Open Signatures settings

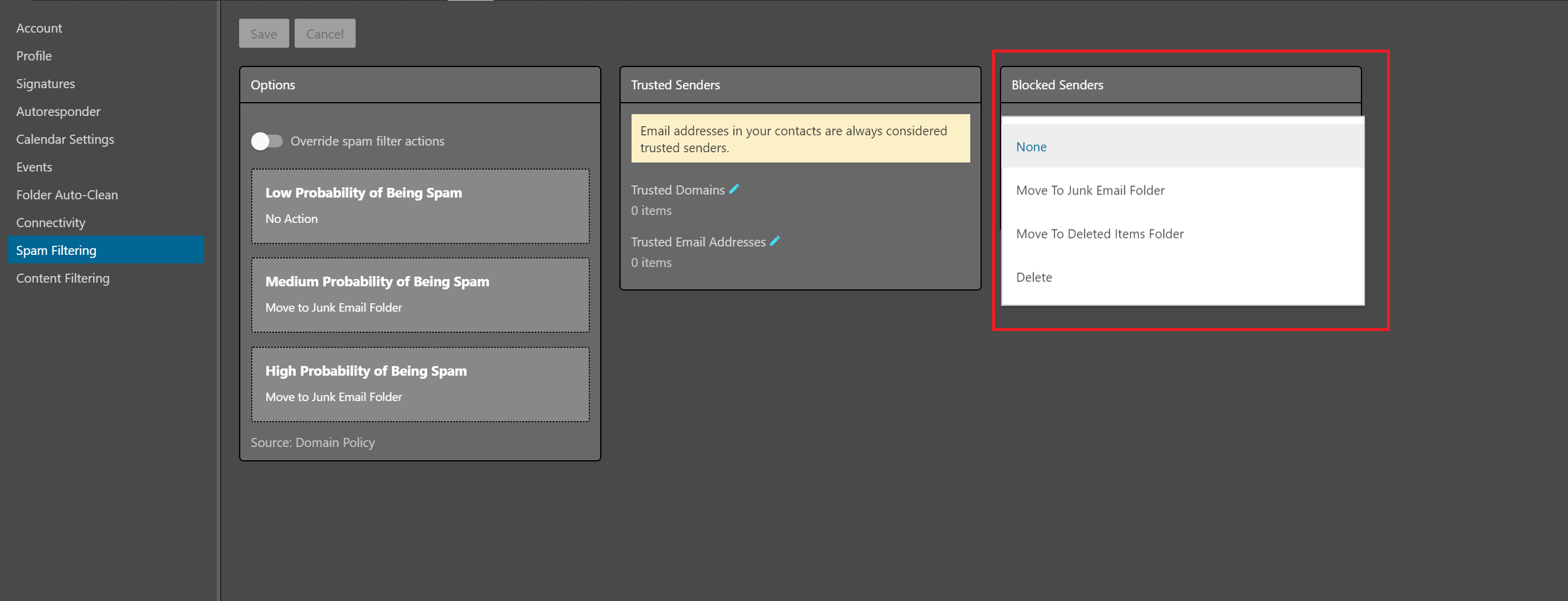46,84
